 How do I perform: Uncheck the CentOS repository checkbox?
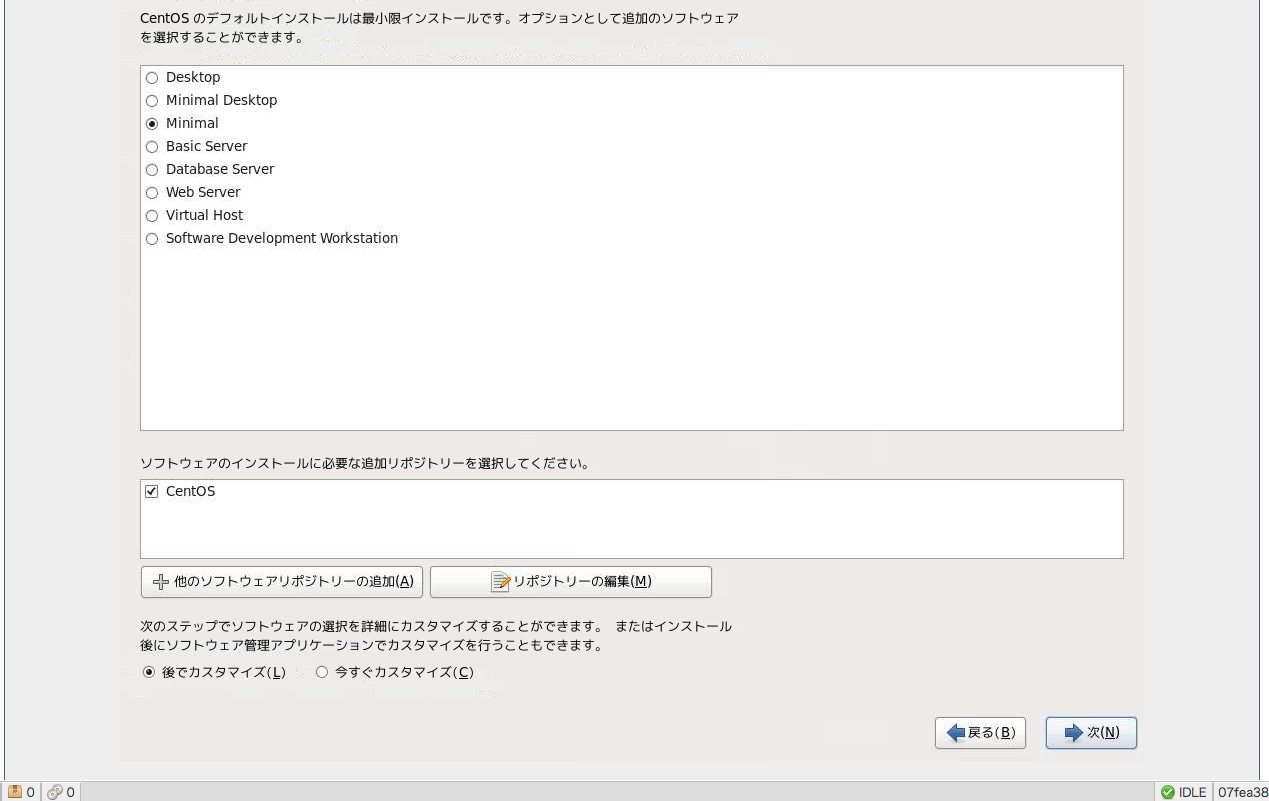[152, 492]
